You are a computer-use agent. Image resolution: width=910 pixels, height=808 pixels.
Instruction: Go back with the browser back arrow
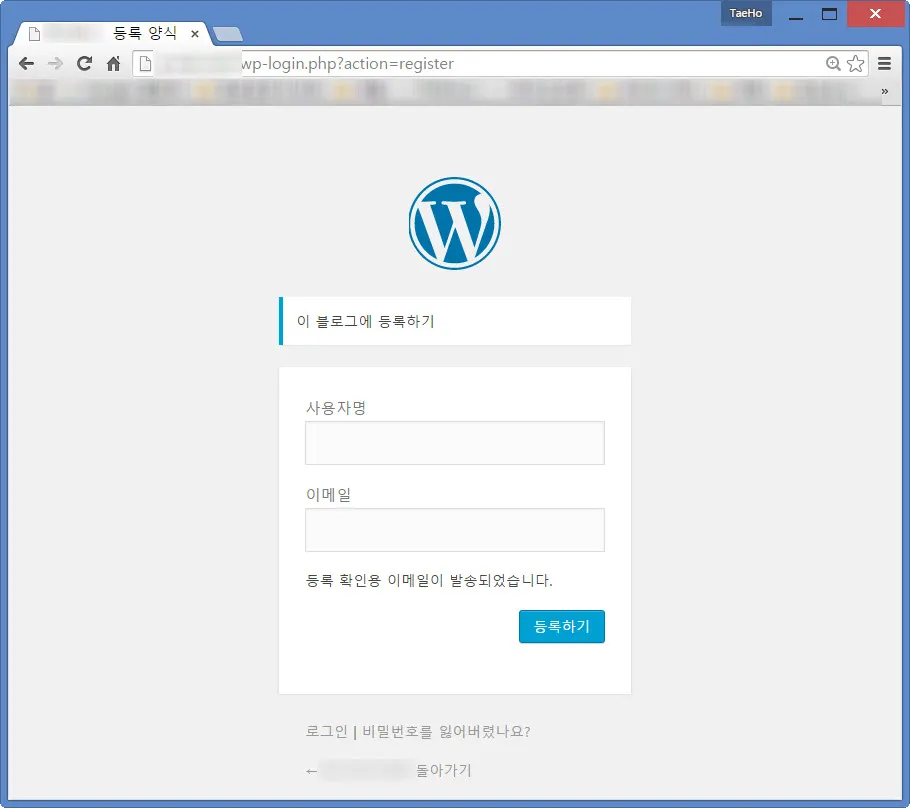tap(26, 63)
